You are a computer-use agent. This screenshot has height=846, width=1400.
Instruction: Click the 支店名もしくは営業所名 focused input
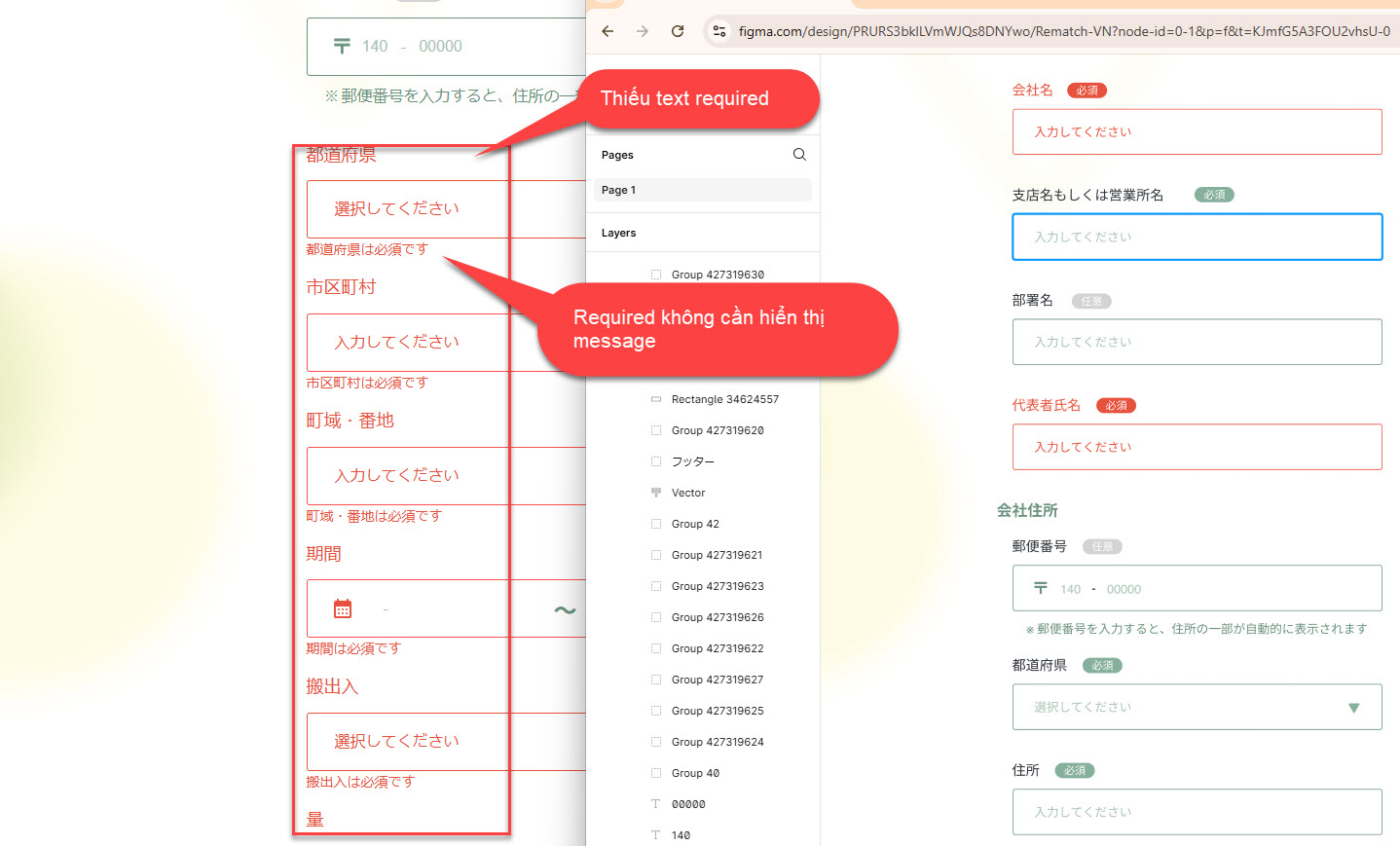coord(1197,238)
